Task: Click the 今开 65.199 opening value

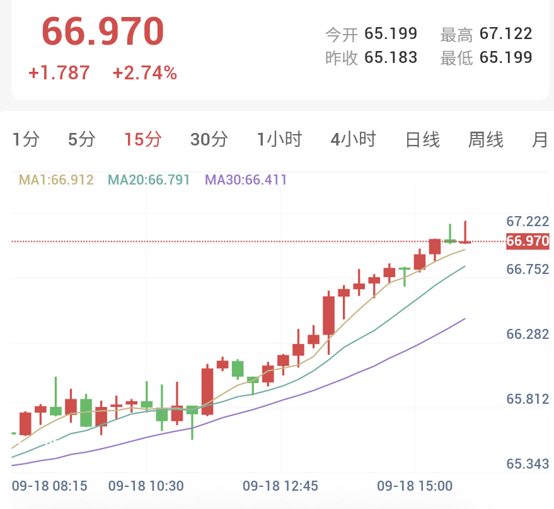Action: (x=371, y=34)
